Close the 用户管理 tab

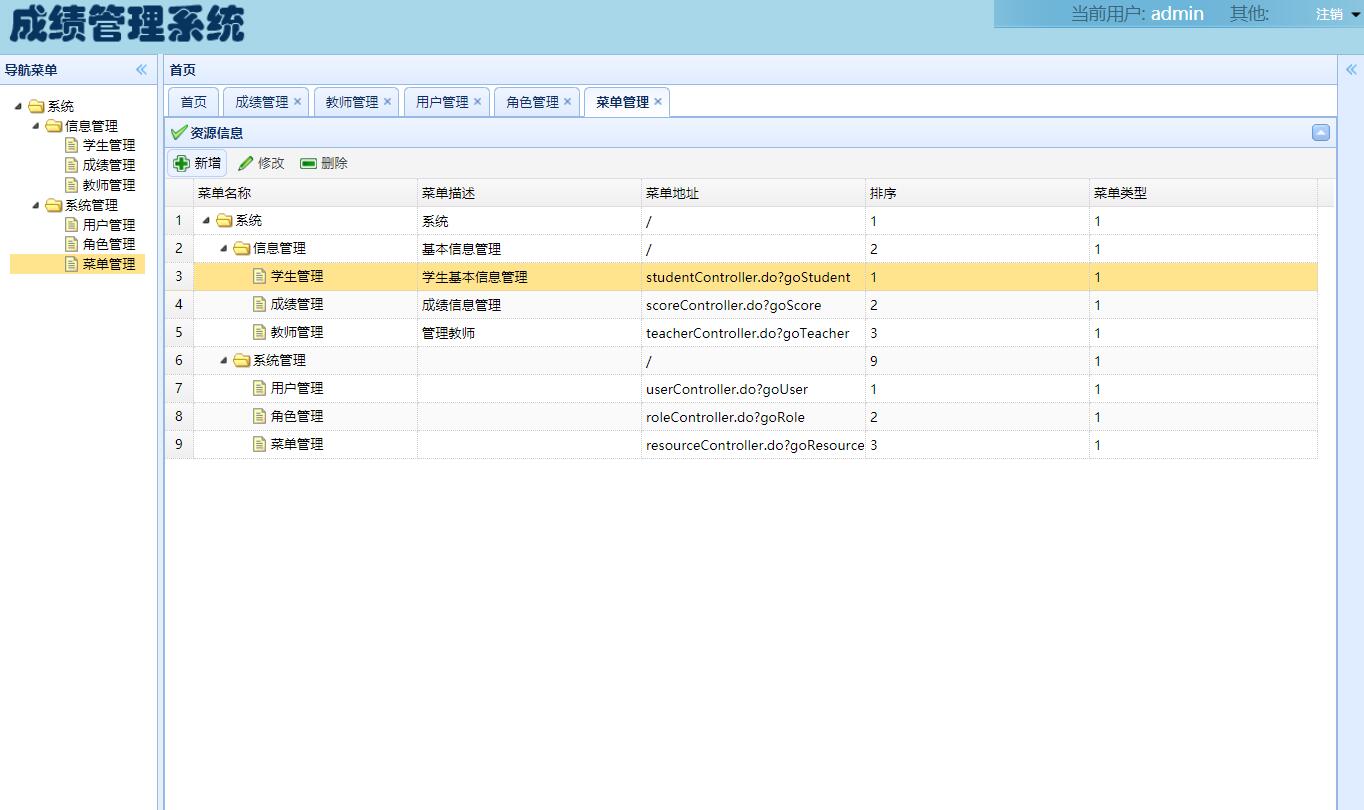coord(478,101)
